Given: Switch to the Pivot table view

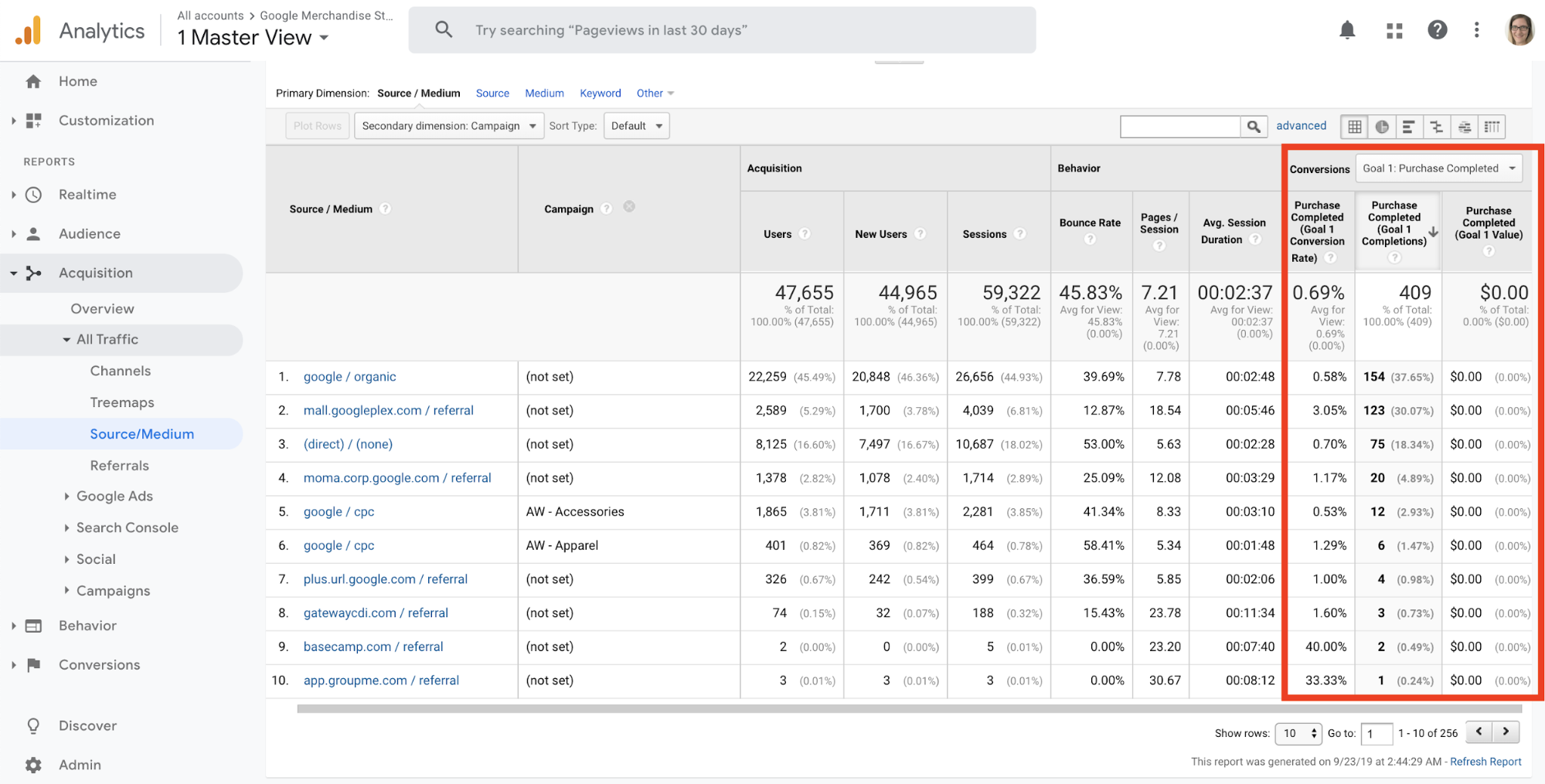Looking at the screenshot, I should coord(1492,127).
